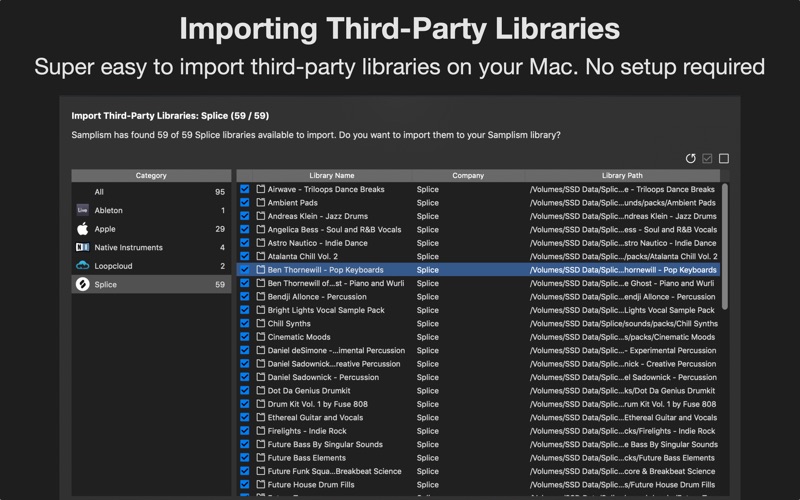Click path ending in Ethereal Guitar and Vocals
The height and width of the screenshot is (500, 800).
(x=623, y=417)
